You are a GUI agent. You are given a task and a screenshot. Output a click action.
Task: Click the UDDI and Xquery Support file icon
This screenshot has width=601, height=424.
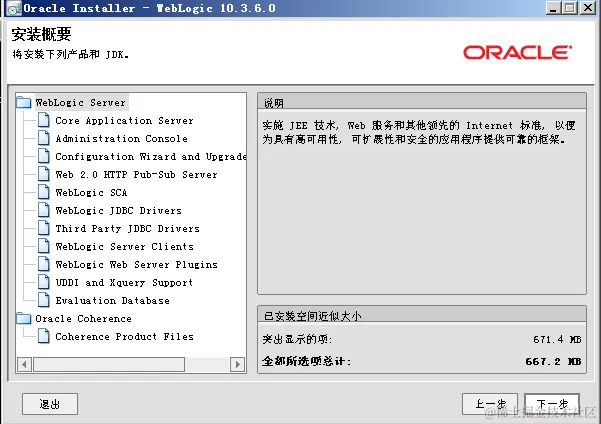click(x=44, y=282)
